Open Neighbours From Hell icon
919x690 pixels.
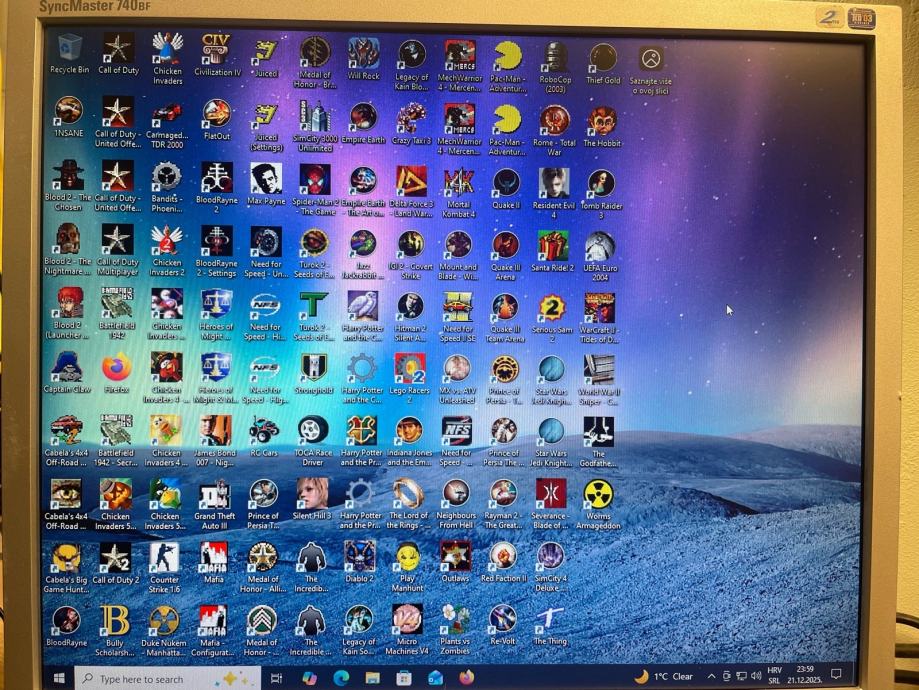pyautogui.click(x=456, y=505)
